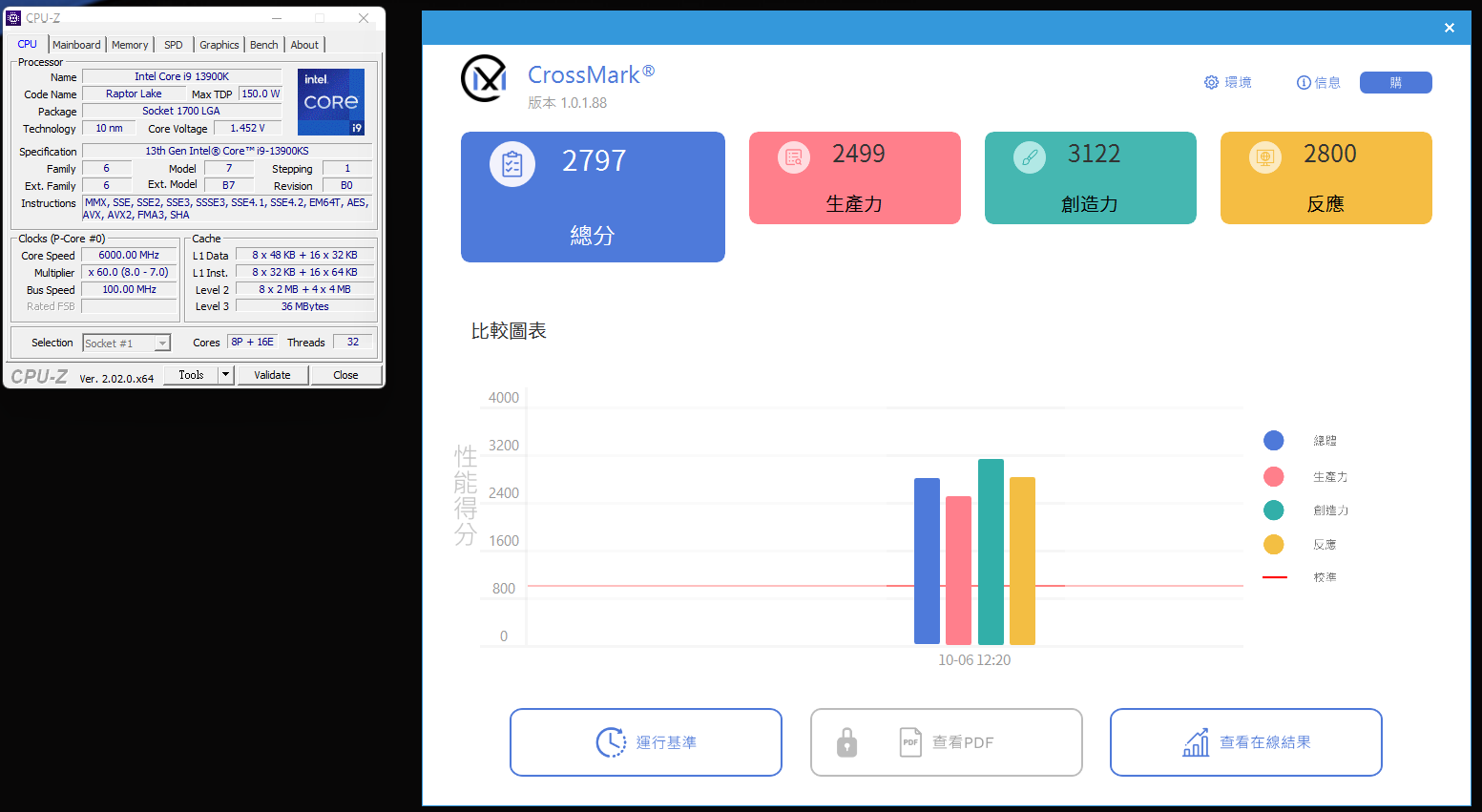Screen dimensions: 1482x812
Task: Open the Tools dropdown arrow in CPU-Z
Action: (226, 375)
